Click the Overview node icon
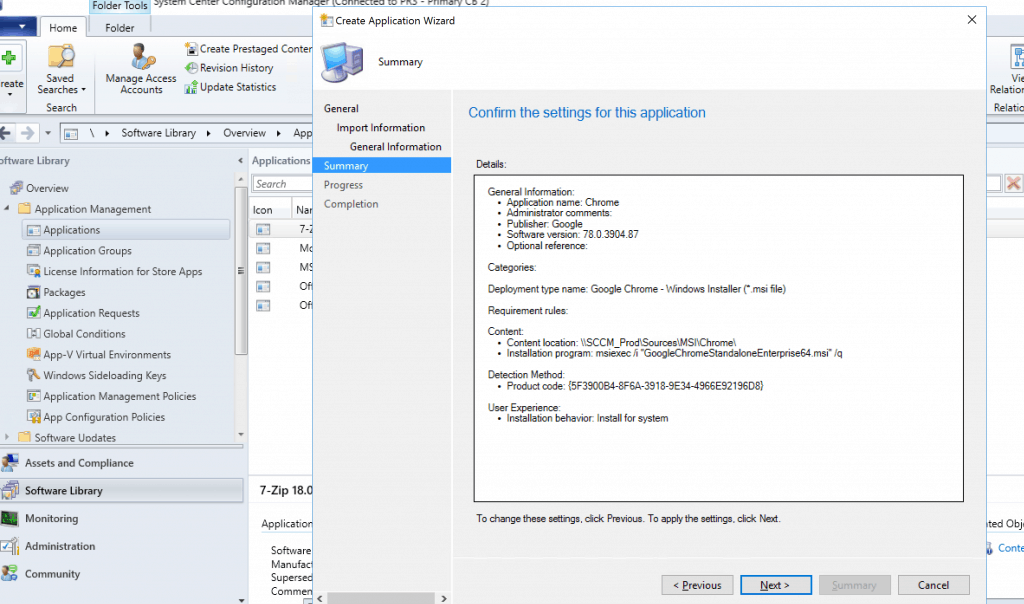This screenshot has height=604, width=1024. (16, 188)
